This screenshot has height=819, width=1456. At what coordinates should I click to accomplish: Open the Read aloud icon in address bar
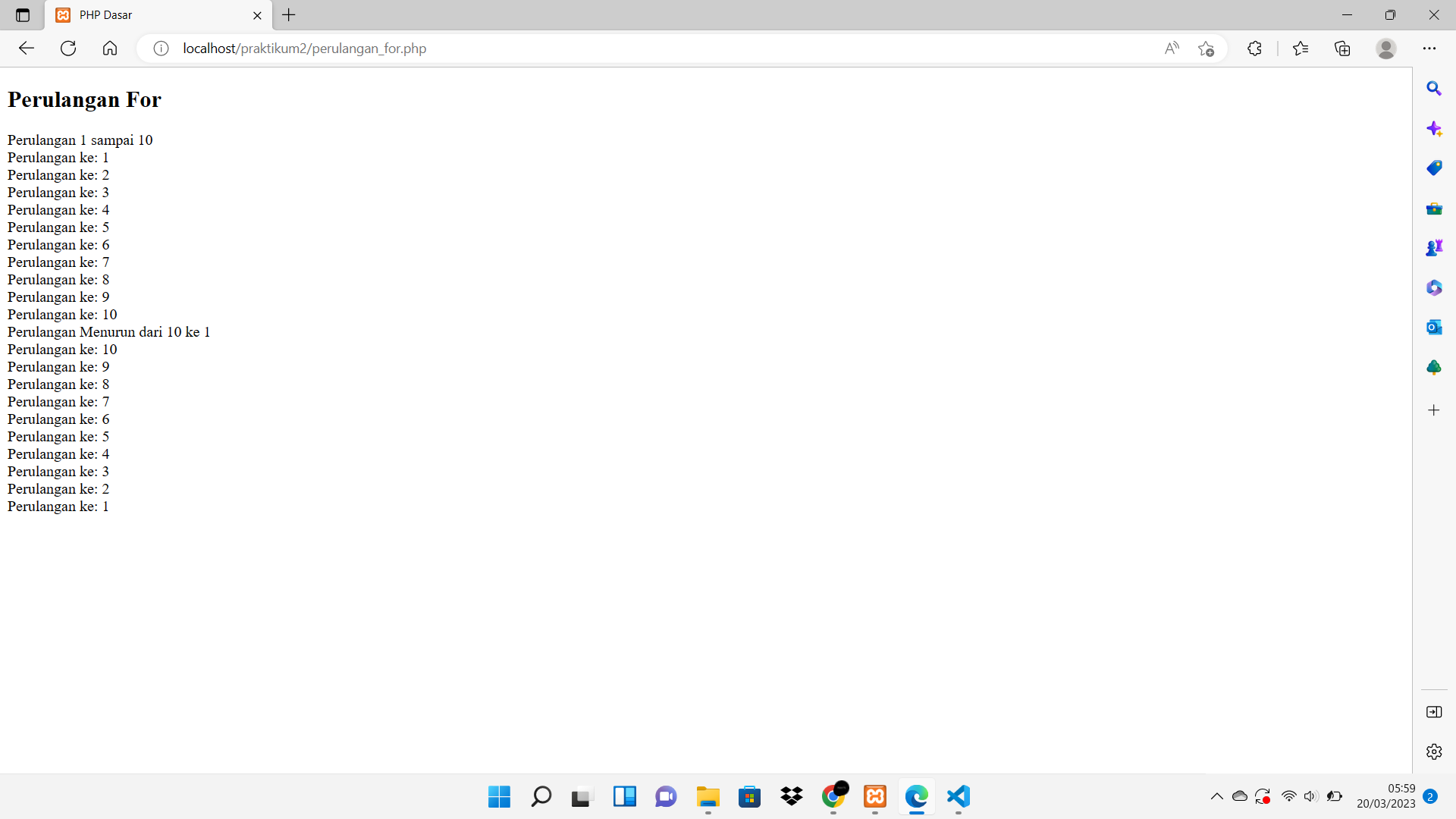click(1172, 49)
